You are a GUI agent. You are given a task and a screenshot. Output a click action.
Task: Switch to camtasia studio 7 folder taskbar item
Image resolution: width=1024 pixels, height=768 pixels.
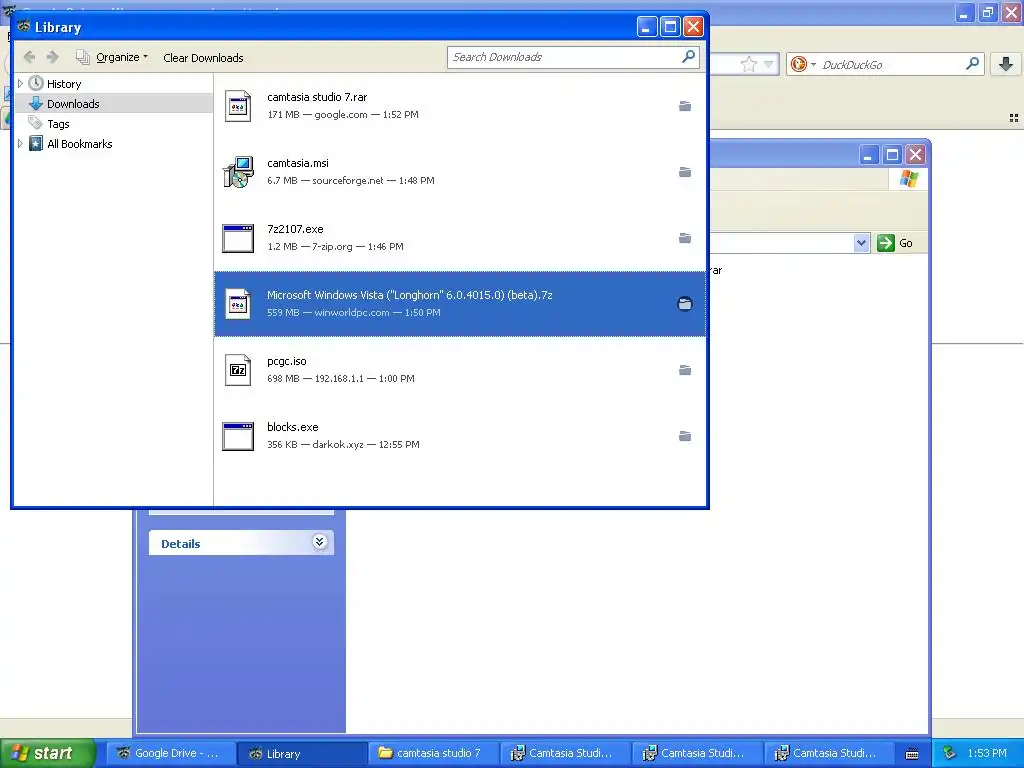coord(434,754)
